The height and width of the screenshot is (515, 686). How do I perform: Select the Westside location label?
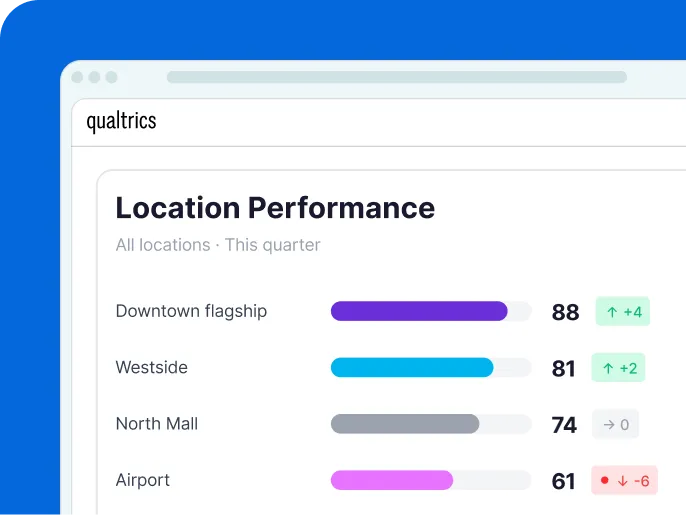click(151, 367)
